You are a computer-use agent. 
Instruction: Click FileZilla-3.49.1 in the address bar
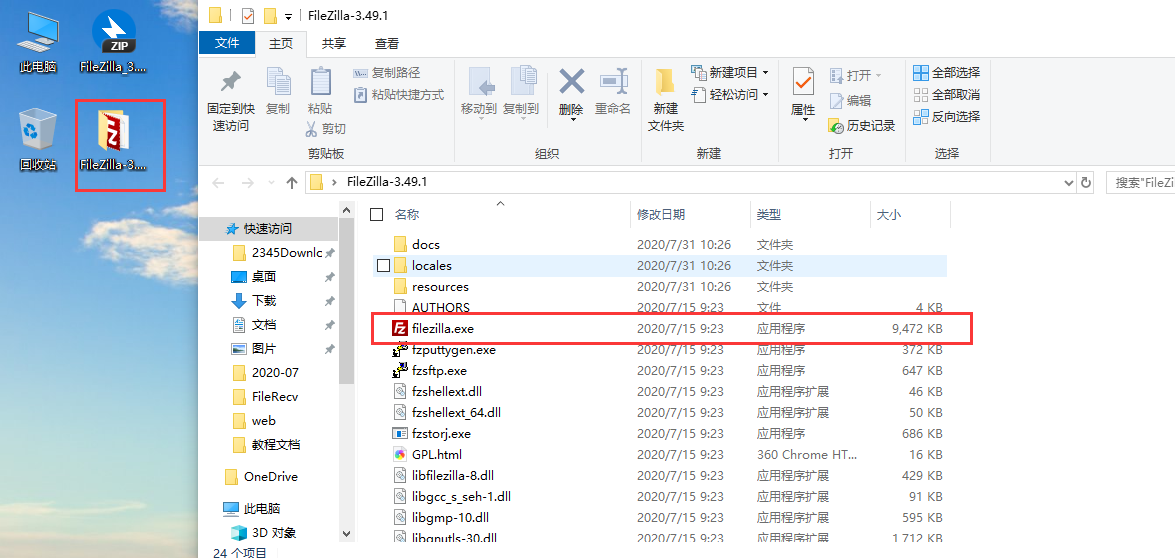pyautogui.click(x=387, y=182)
